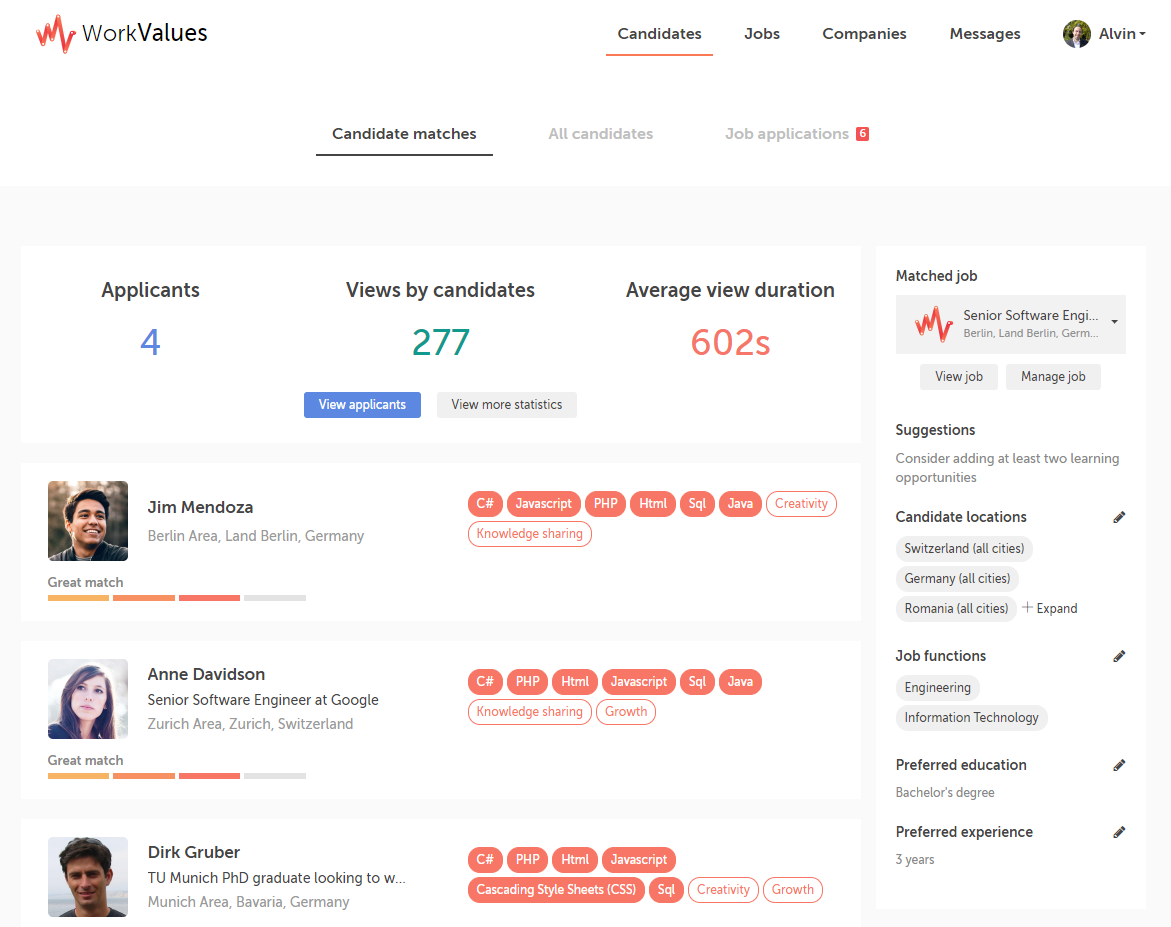Click the Engineering job function tag
1171x927 pixels.
coord(937,687)
